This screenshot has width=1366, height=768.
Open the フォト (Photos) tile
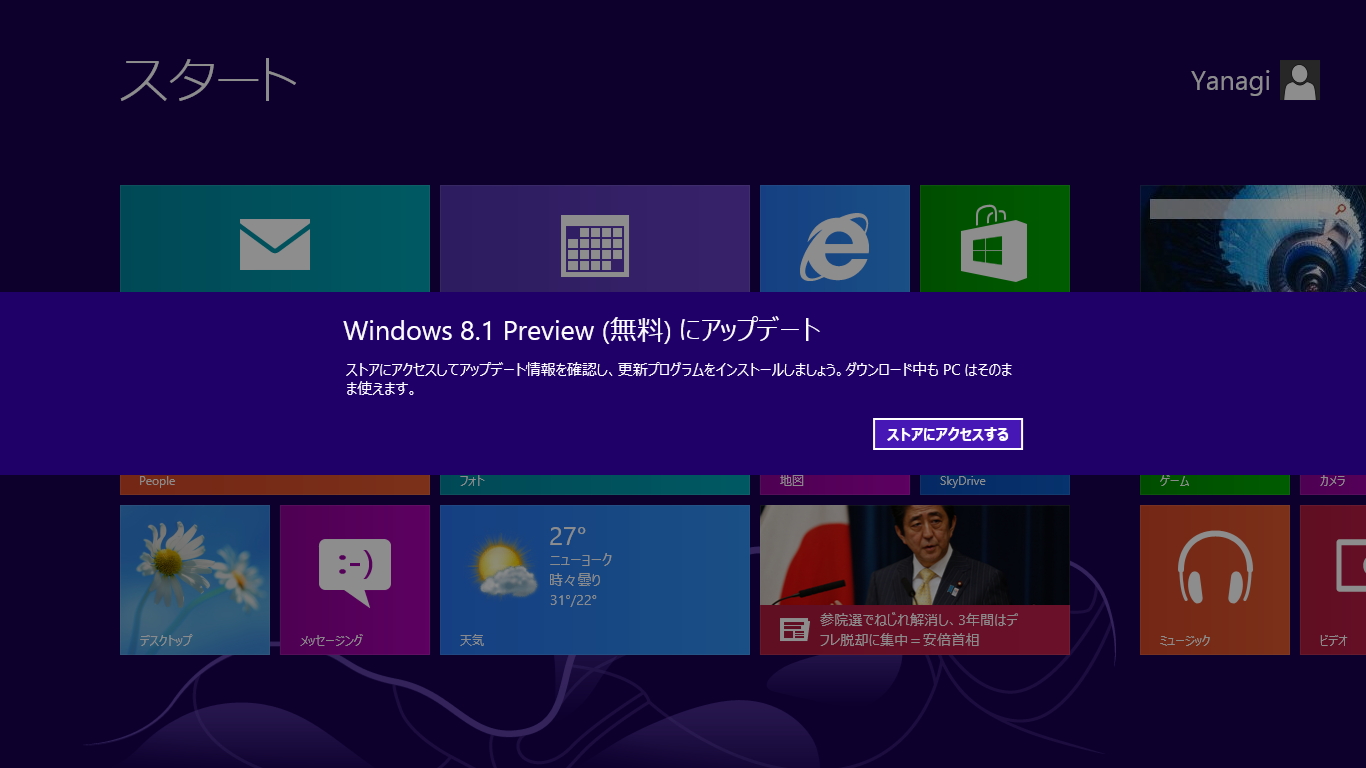tap(594, 481)
